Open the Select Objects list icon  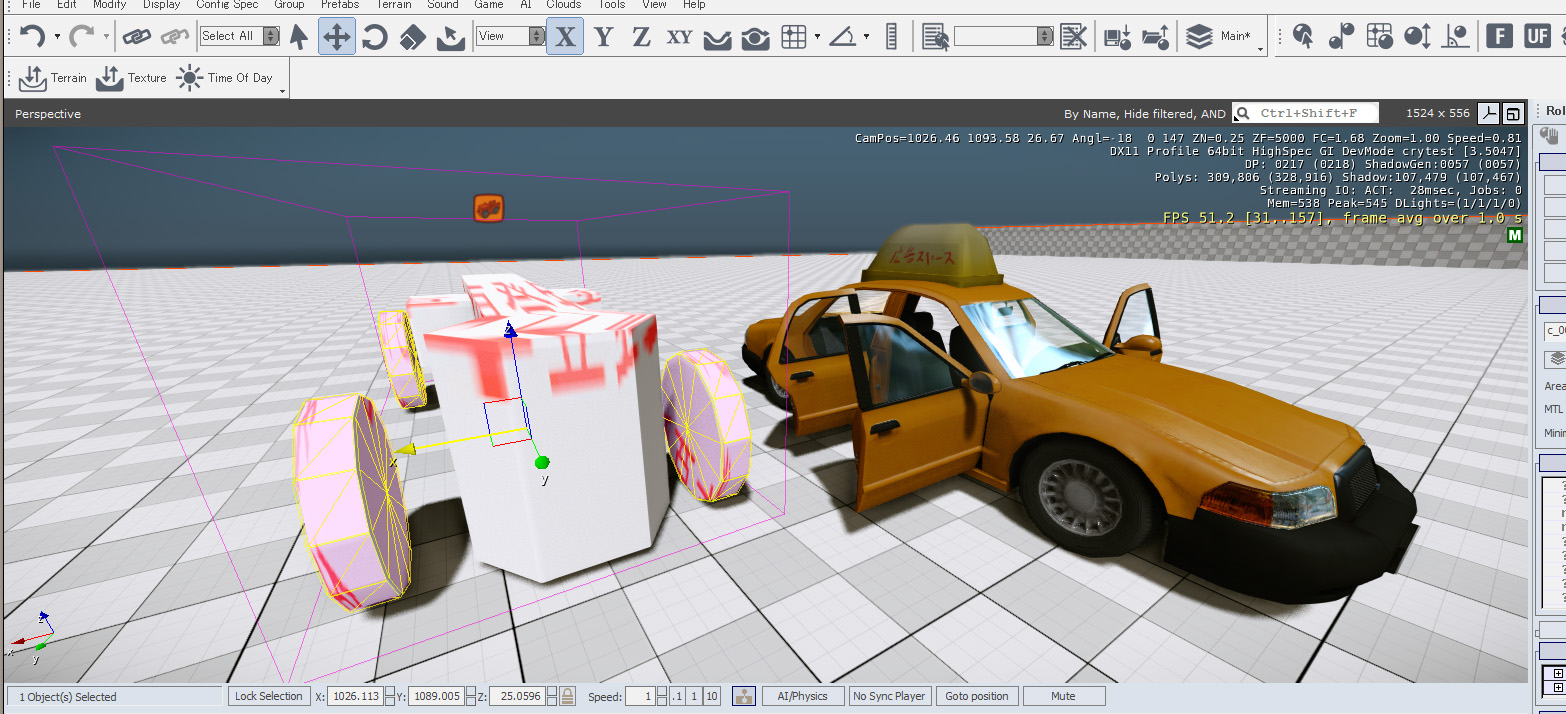936,37
